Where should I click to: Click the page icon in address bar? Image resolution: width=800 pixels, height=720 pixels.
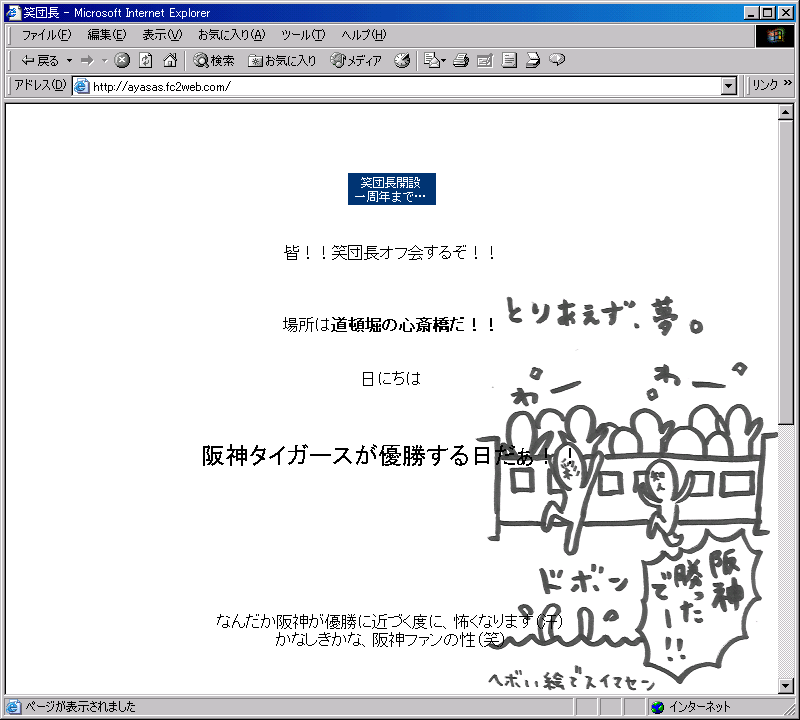[82, 86]
